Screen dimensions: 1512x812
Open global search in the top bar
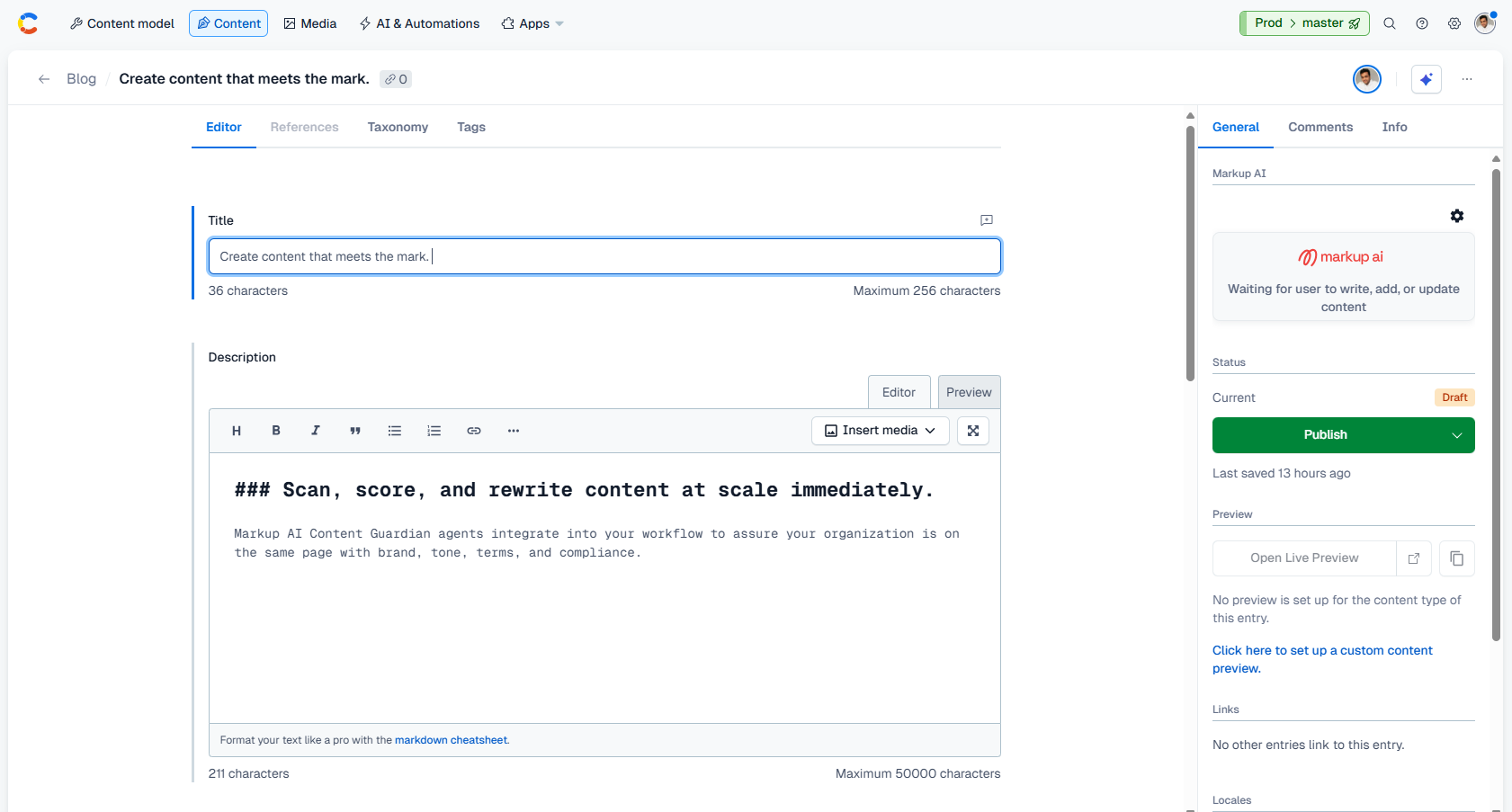coord(1390,22)
